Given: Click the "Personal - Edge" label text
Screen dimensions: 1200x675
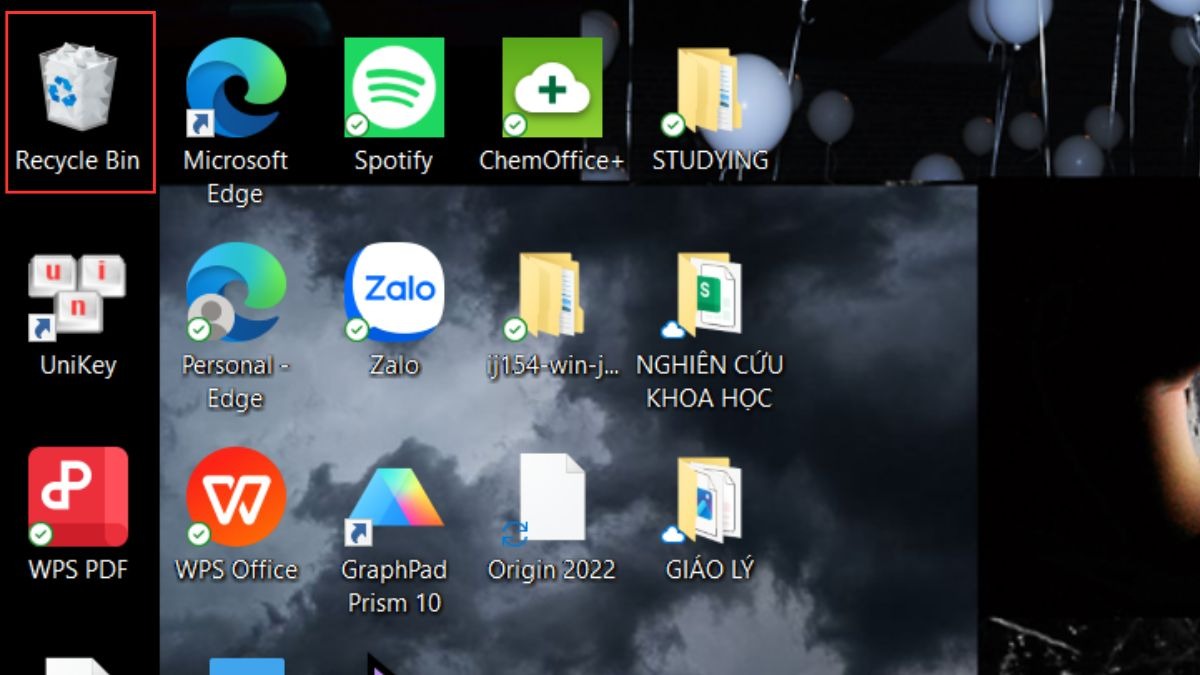Looking at the screenshot, I should [236, 382].
